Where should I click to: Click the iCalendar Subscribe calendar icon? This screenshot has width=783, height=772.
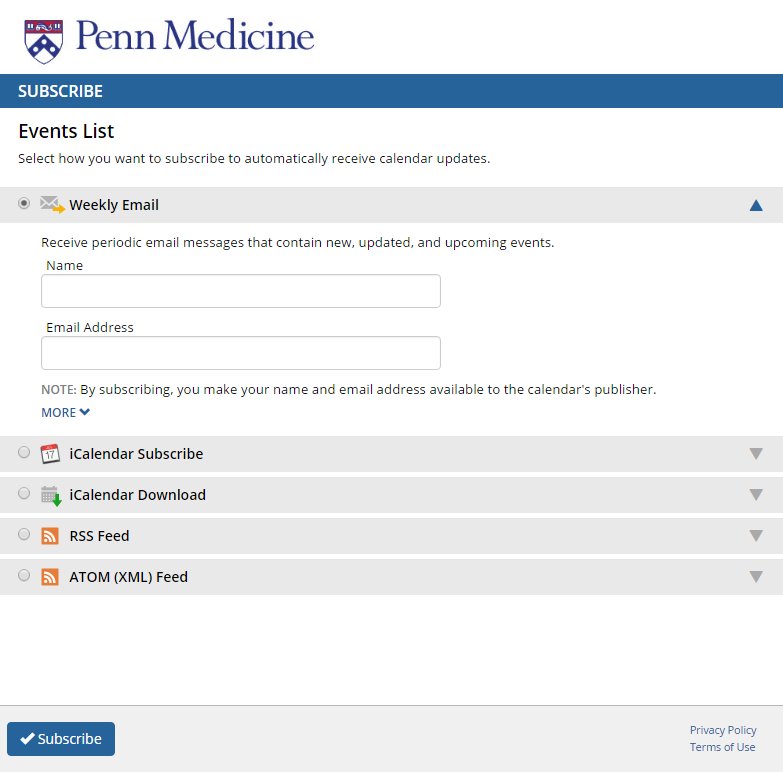click(x=50, y=454)
